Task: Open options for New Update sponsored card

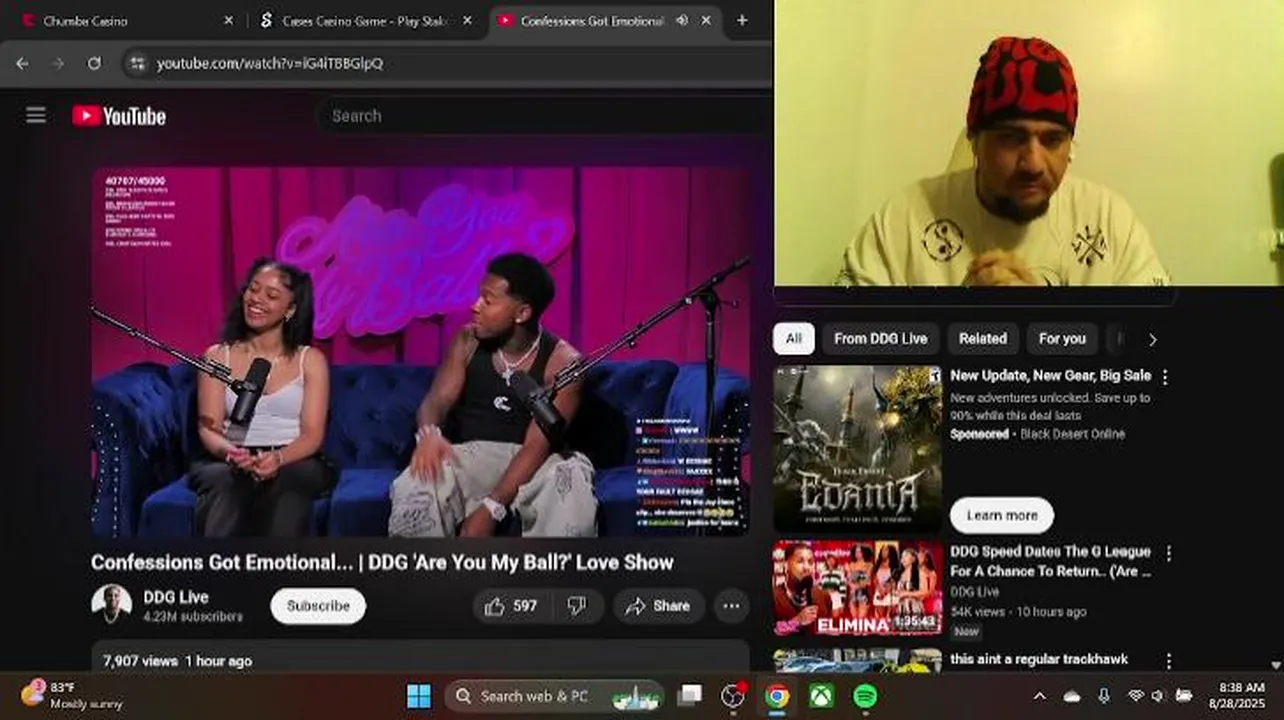Action: (1164, 377)
